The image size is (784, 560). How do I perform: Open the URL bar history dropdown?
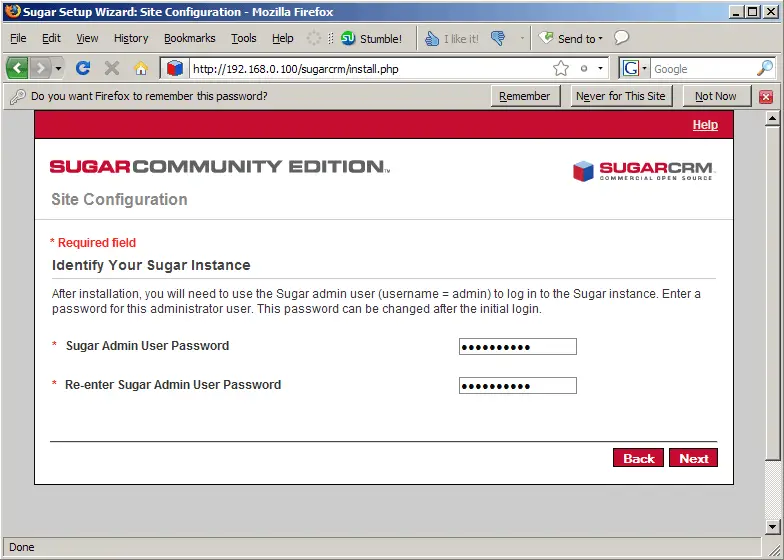click(x=600, y=68)
